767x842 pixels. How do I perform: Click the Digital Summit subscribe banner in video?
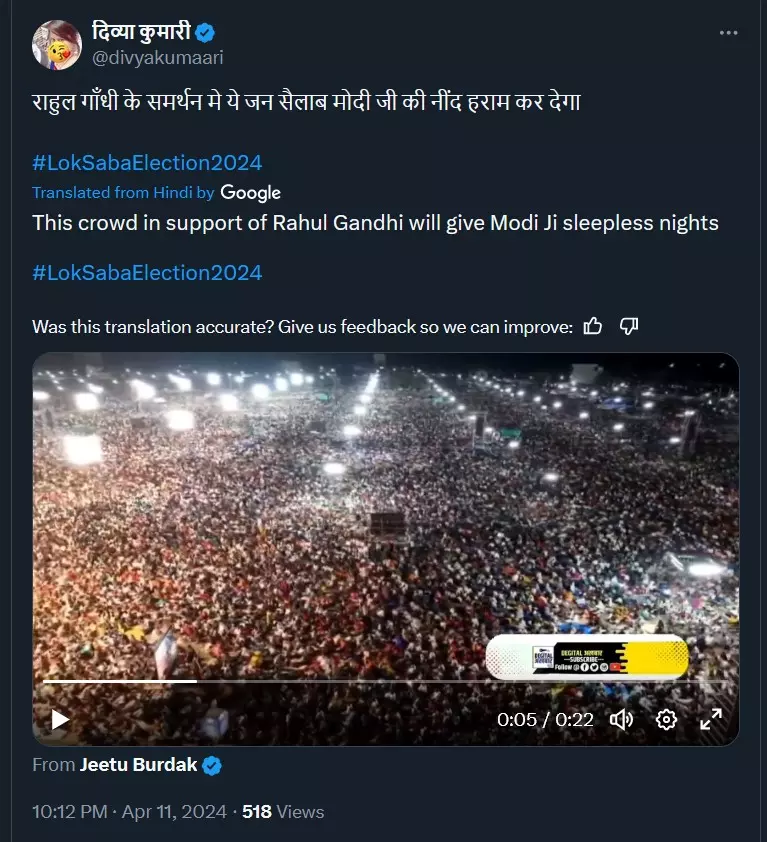tap(587, 658)
